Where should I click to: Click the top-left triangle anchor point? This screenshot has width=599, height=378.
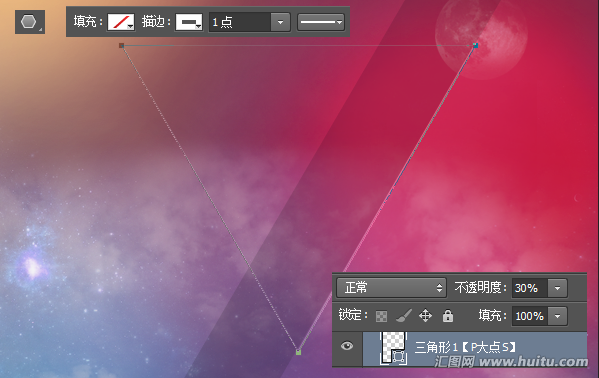[121, 45]
